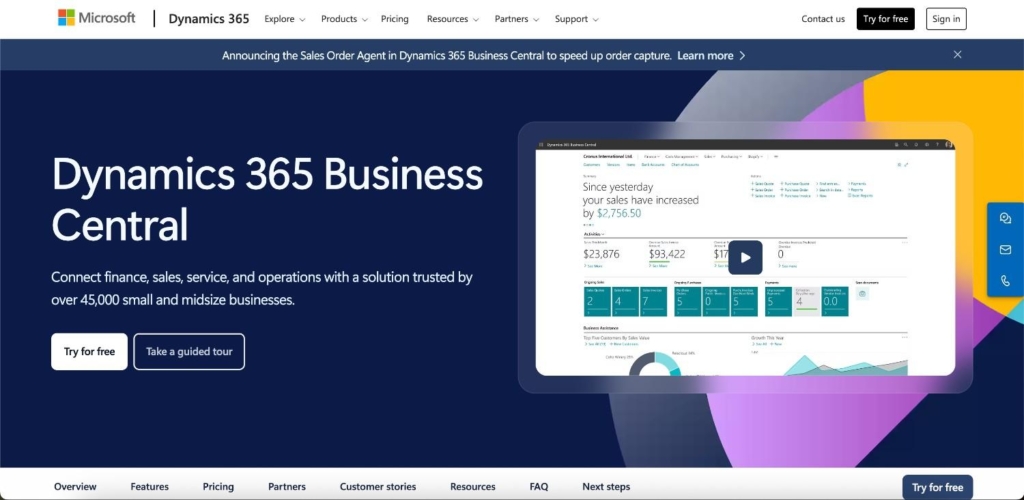Expand the Resources dropdown in header

coord(453,19)
